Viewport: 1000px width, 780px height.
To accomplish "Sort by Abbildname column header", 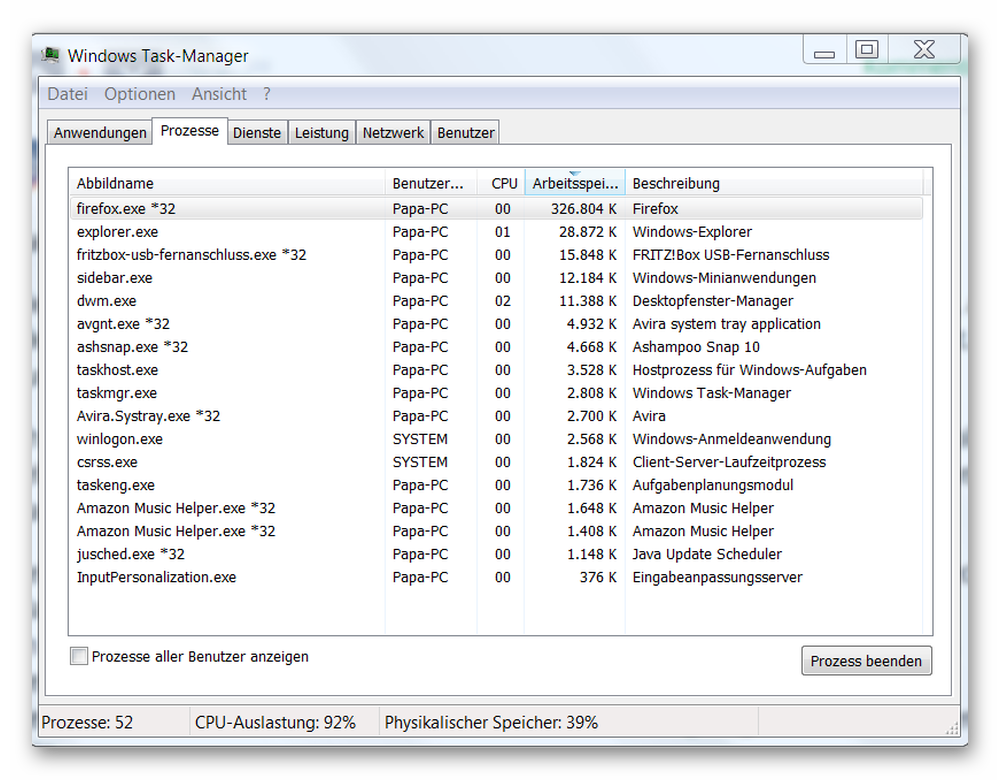I will pyautogui.click(x=226, y=183).
